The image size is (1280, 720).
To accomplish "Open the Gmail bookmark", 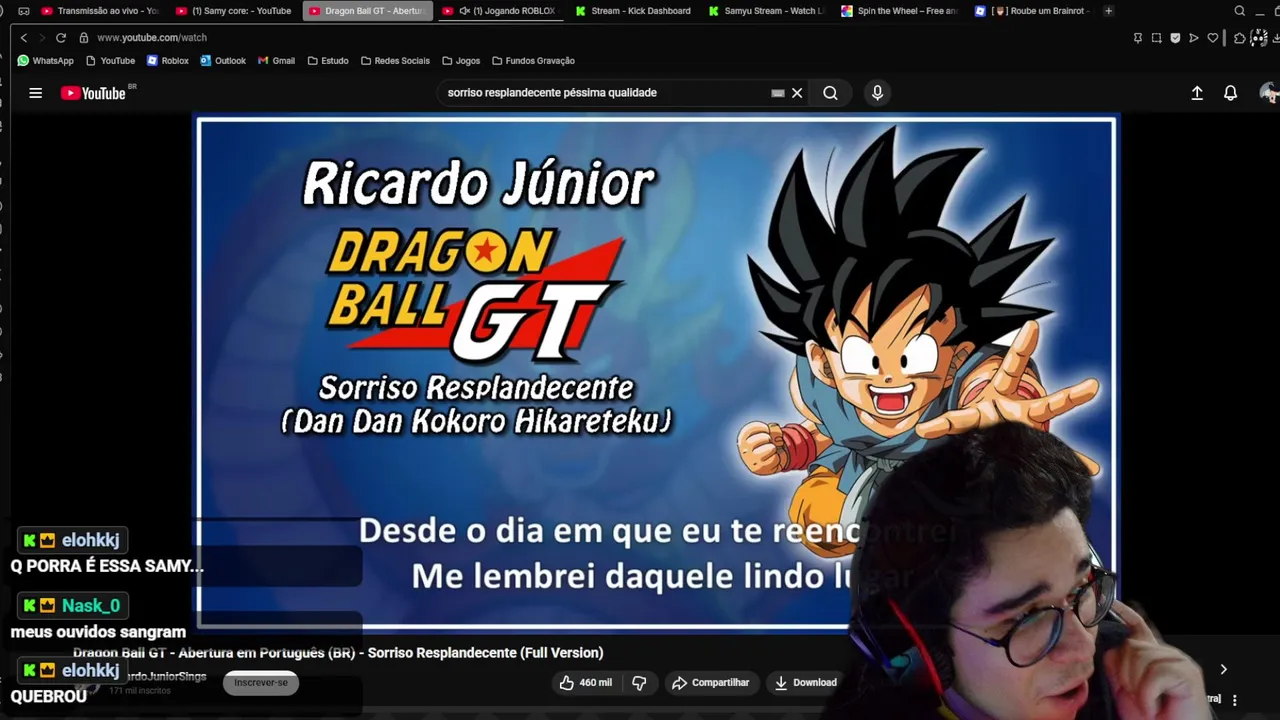I will coord(276,61).
